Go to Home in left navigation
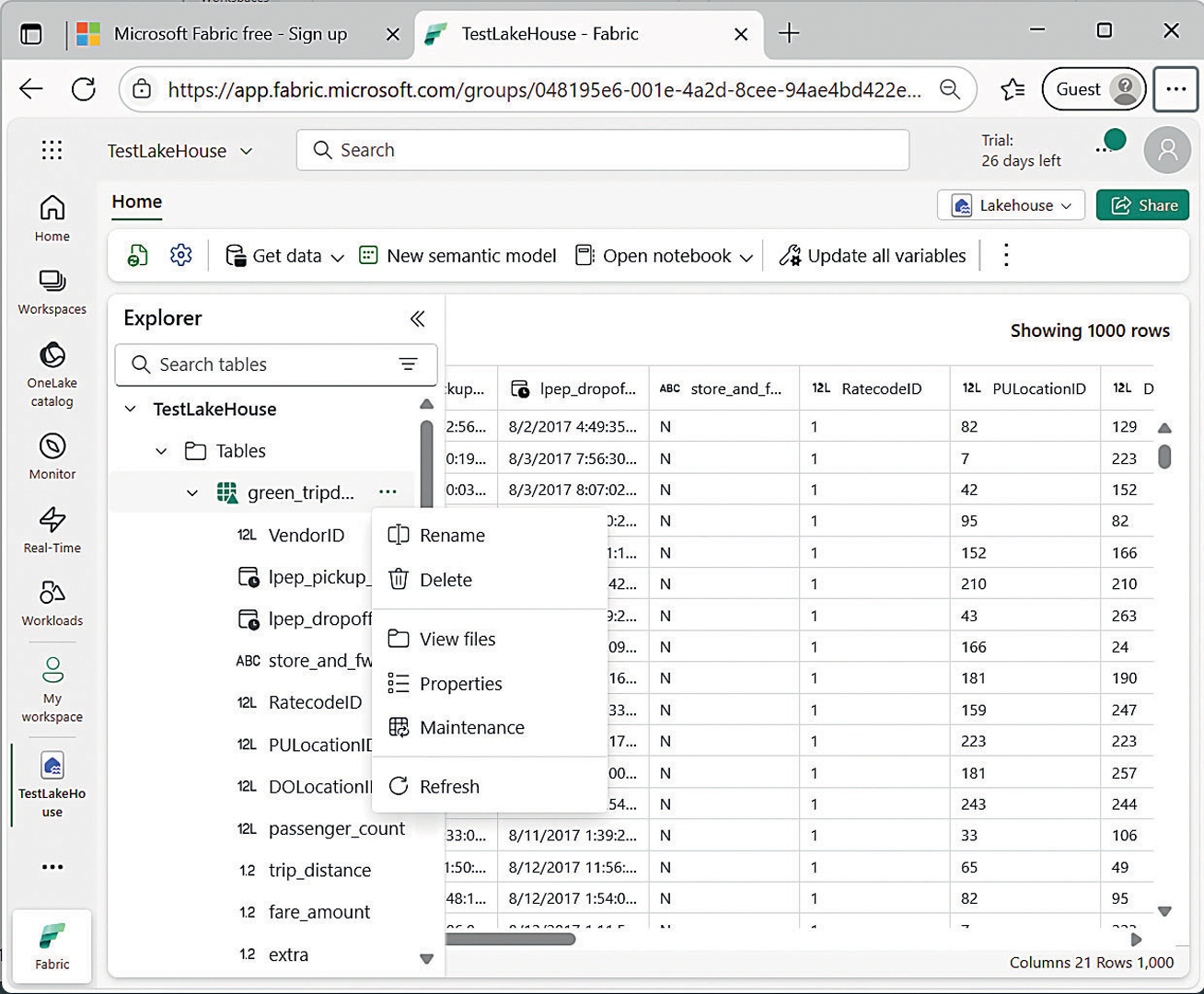The height and width of the screenshot is (994, 1204). coord(52,218)
